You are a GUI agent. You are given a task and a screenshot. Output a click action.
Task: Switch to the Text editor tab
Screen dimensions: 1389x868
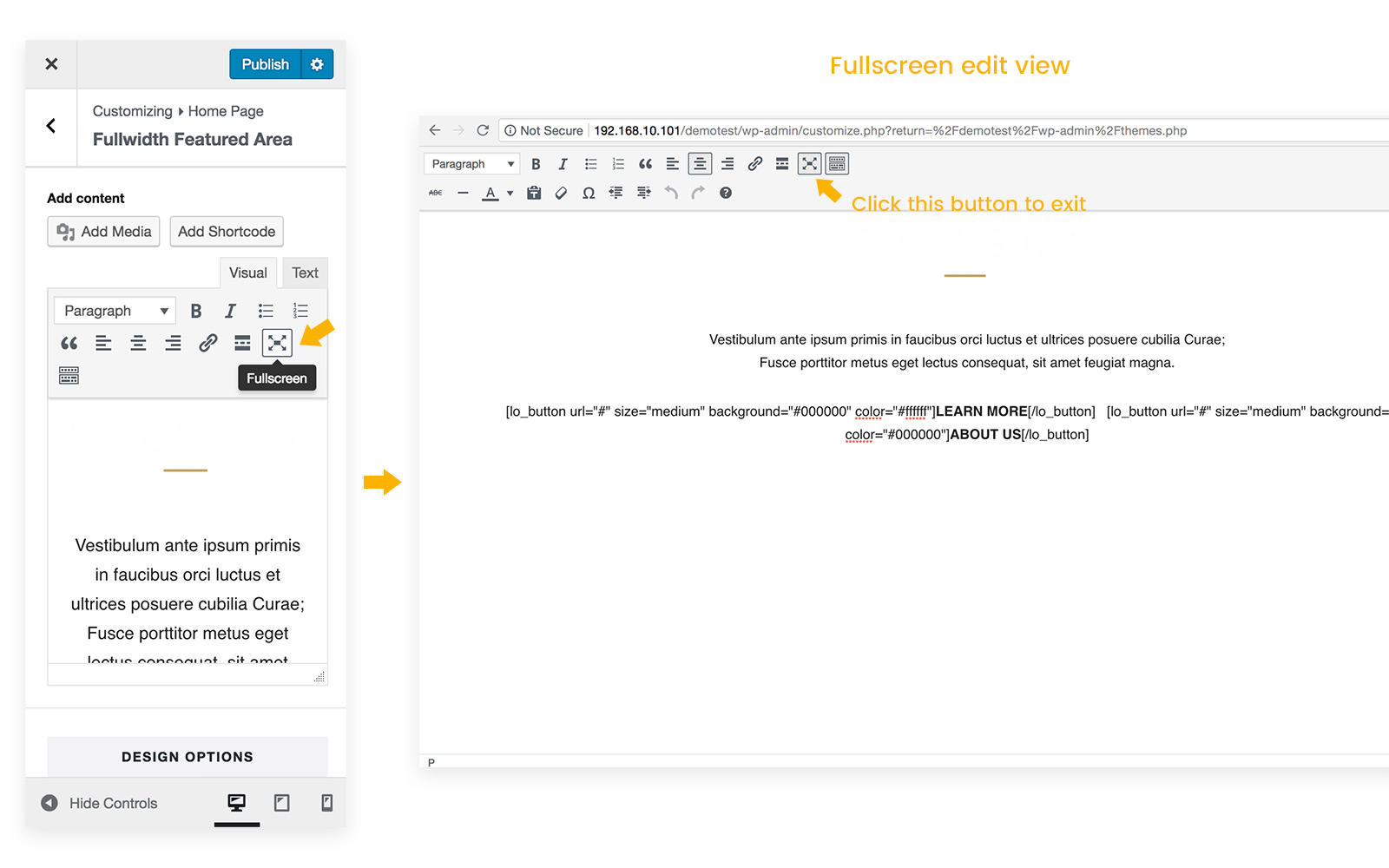click(x=305, y=273)
